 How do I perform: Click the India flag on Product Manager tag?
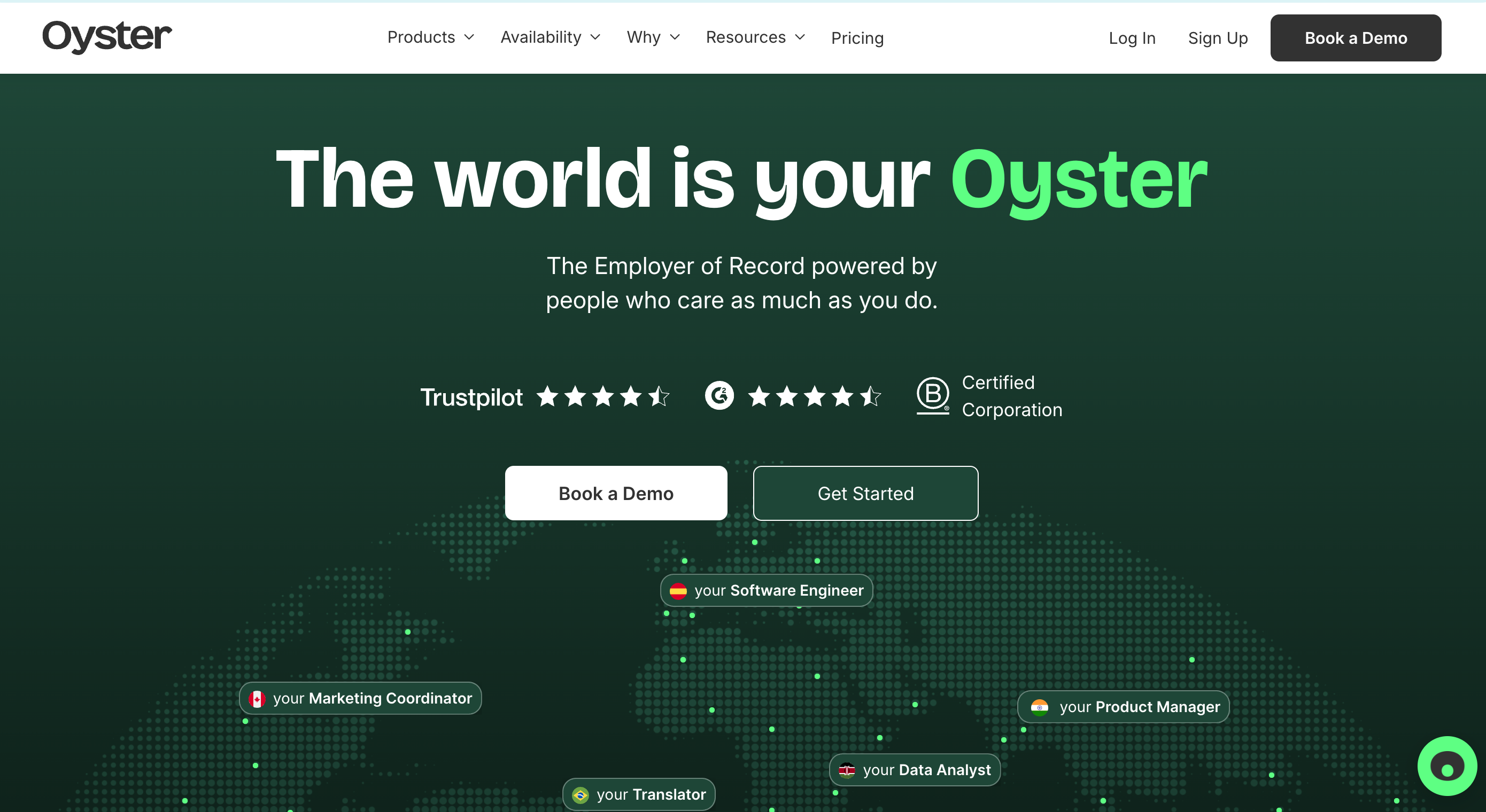coord(1040,707)
